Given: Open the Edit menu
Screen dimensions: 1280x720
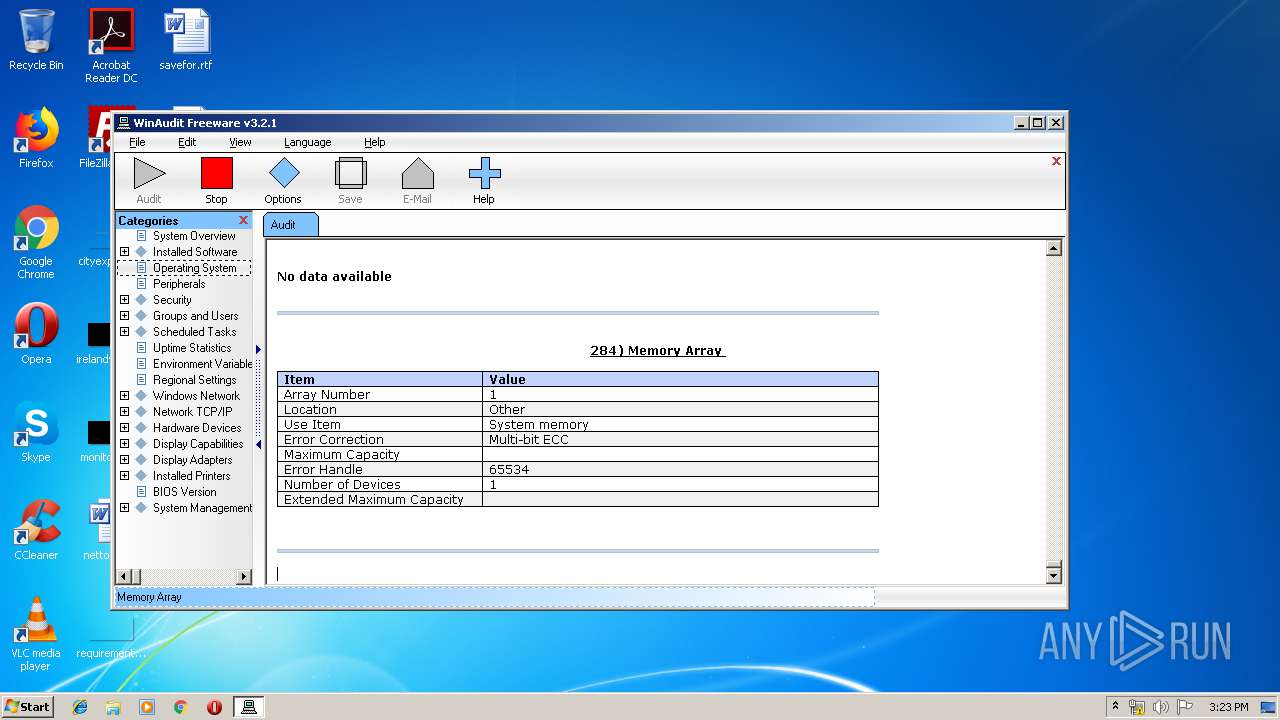Looking at the screenshot, I should point(187,142).
